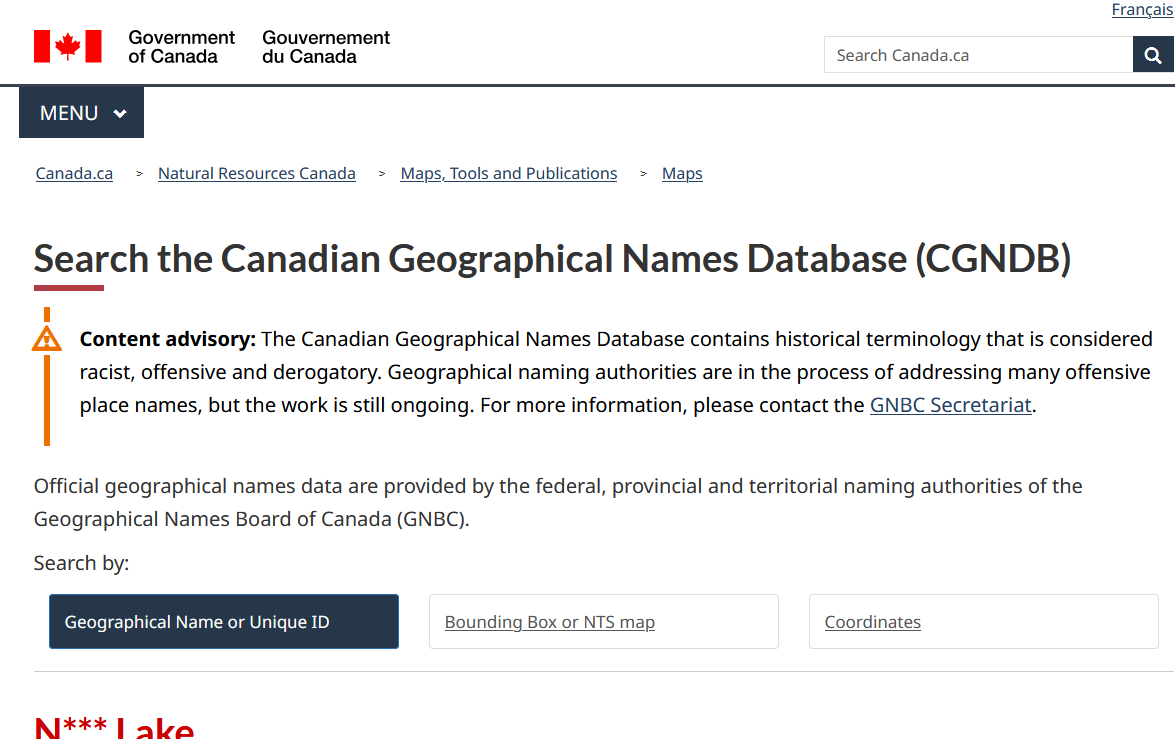This screenshot has height=739, width=1175.
Task: Open Natural Resources Canada breadcrumb
Action: [256, 173]
